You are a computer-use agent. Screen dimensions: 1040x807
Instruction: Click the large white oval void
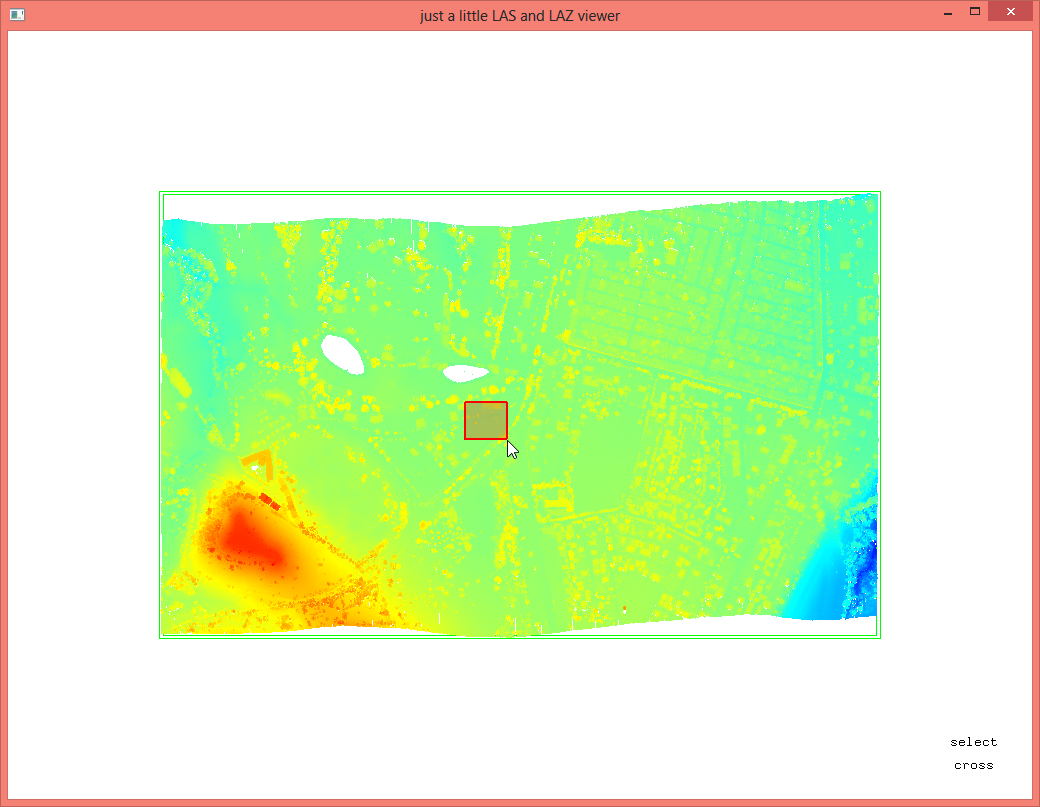[x=342, y=353]
